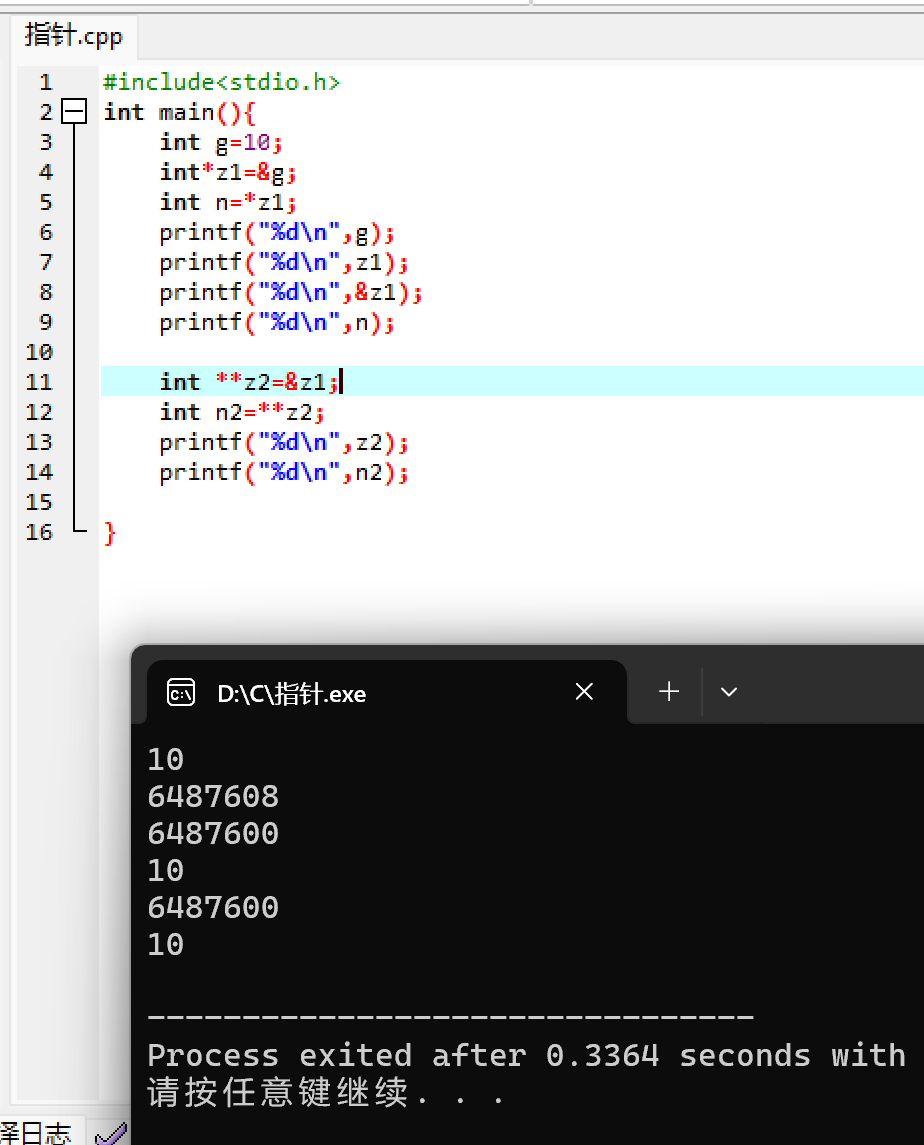Viewport: 924px width, 1145px height.
Task: Click the printf line printing &z1
Action: coord(291,293)
